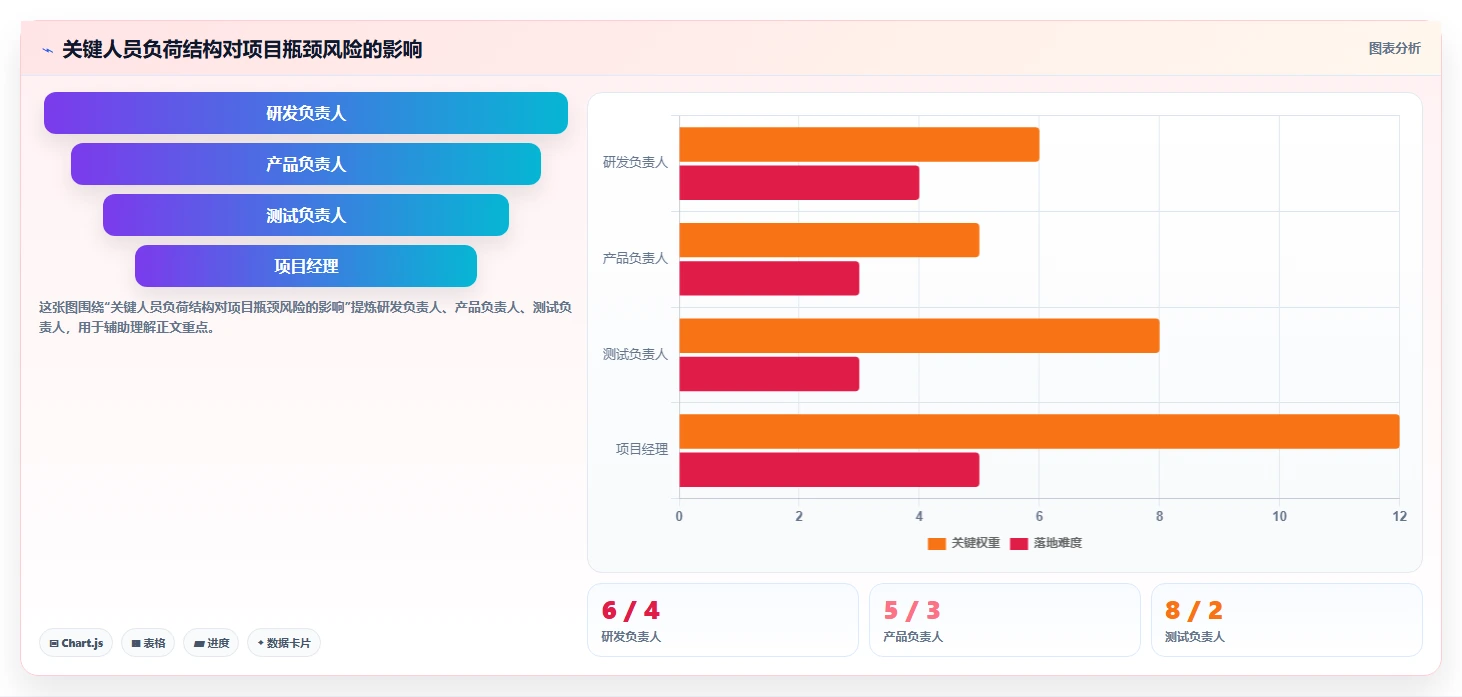Click the lightning icon beside the title

(47, 50)
